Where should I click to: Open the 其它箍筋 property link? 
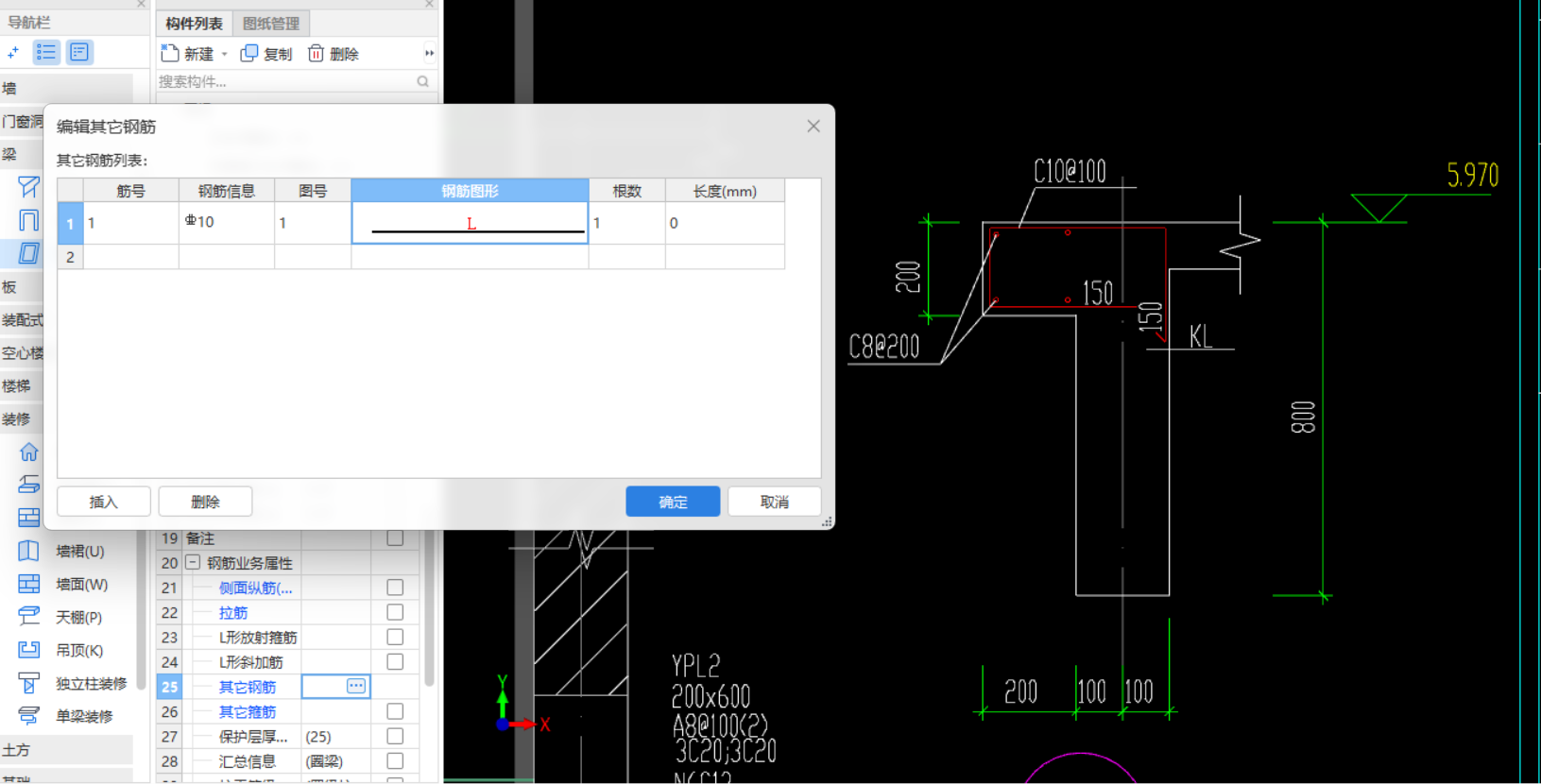tap(248, 711)
